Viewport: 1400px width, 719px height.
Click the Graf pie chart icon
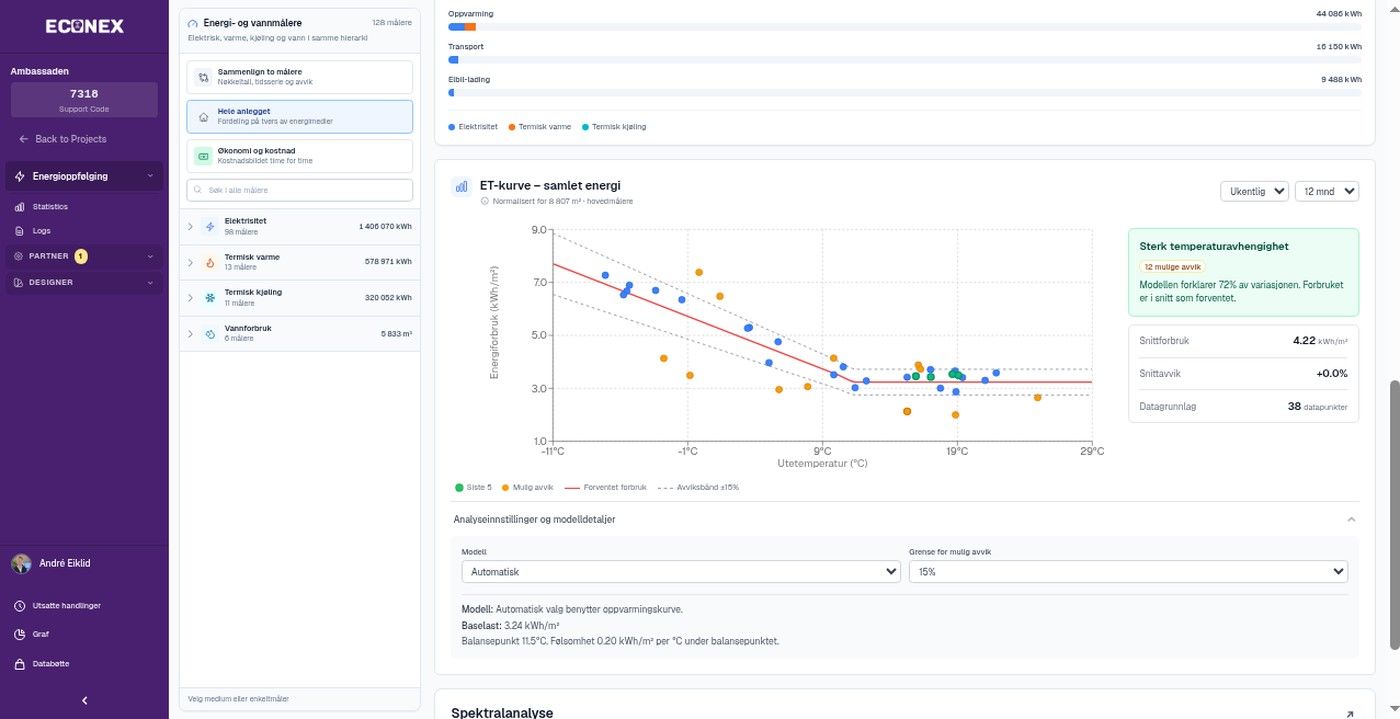(20, 634)
